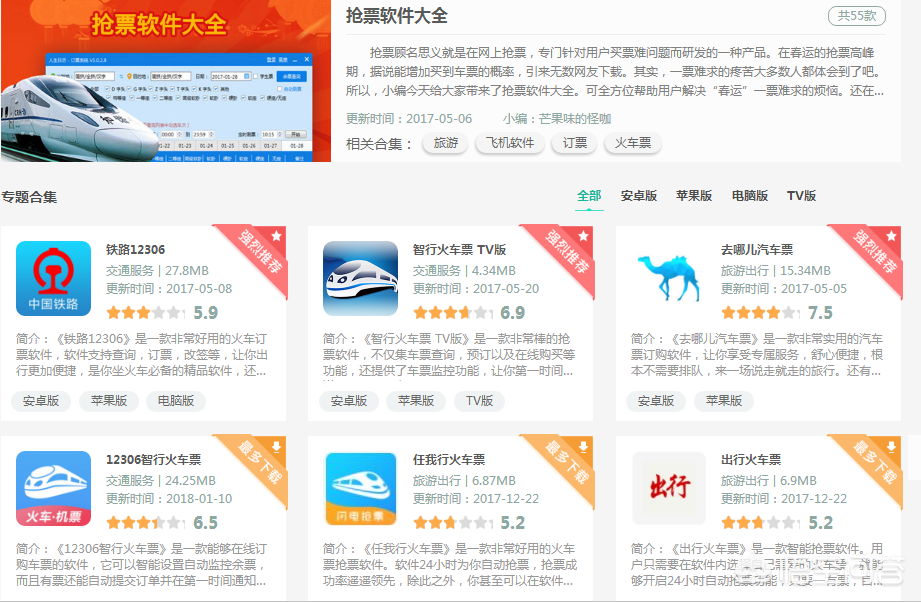Open the 铁路12306 title link

click(x=136, y=250)
